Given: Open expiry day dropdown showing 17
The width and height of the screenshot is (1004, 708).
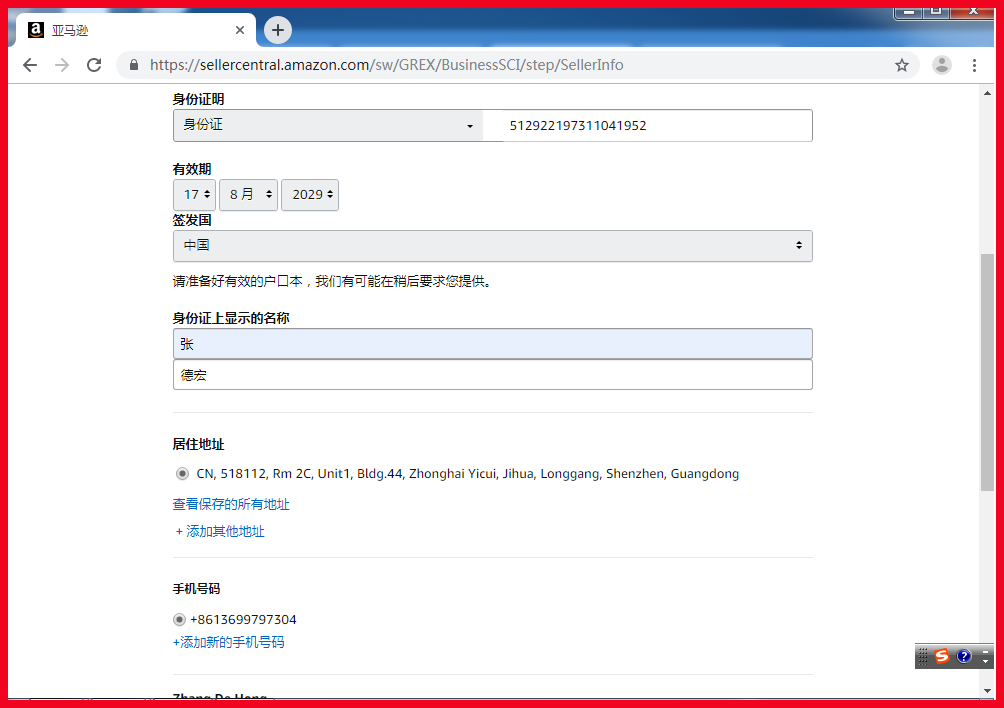Looking at the screenshot, I should pyautogui.click(x=194, y=195).
